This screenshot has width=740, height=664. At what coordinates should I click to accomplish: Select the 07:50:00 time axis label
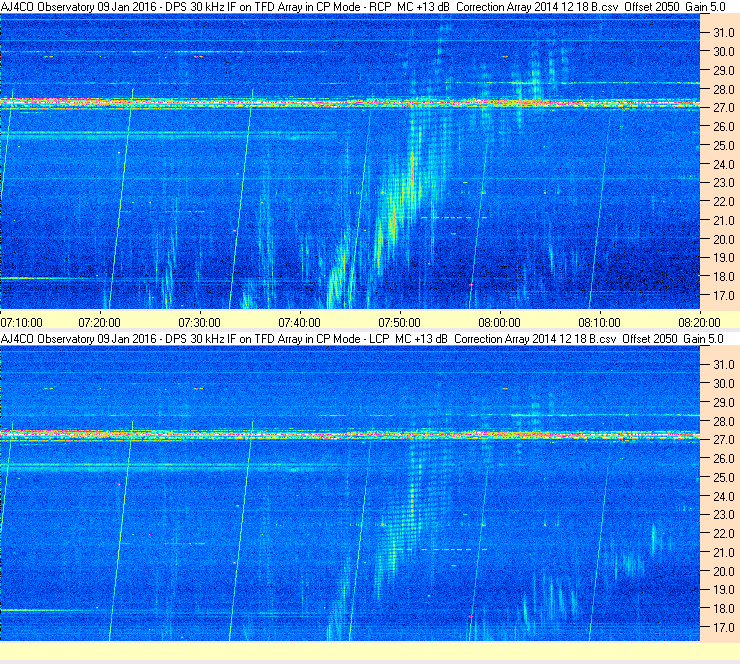pyautogui.click(x=399, y=323)
